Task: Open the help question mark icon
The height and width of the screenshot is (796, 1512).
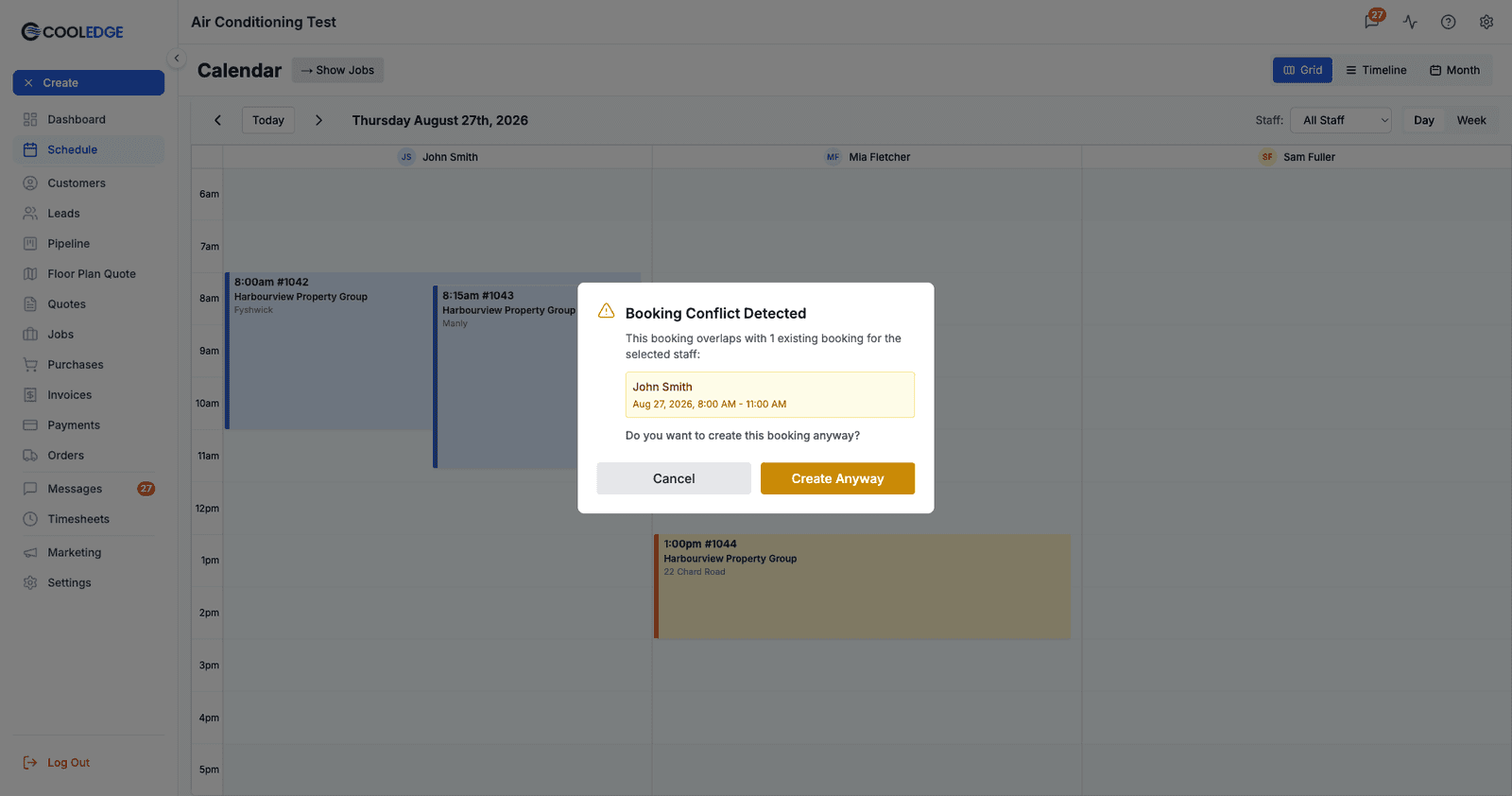Action: click(1448, 22)
